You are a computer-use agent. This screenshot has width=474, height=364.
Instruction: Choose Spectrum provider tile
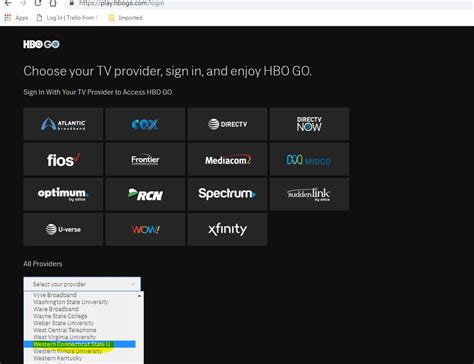(227, 194)
